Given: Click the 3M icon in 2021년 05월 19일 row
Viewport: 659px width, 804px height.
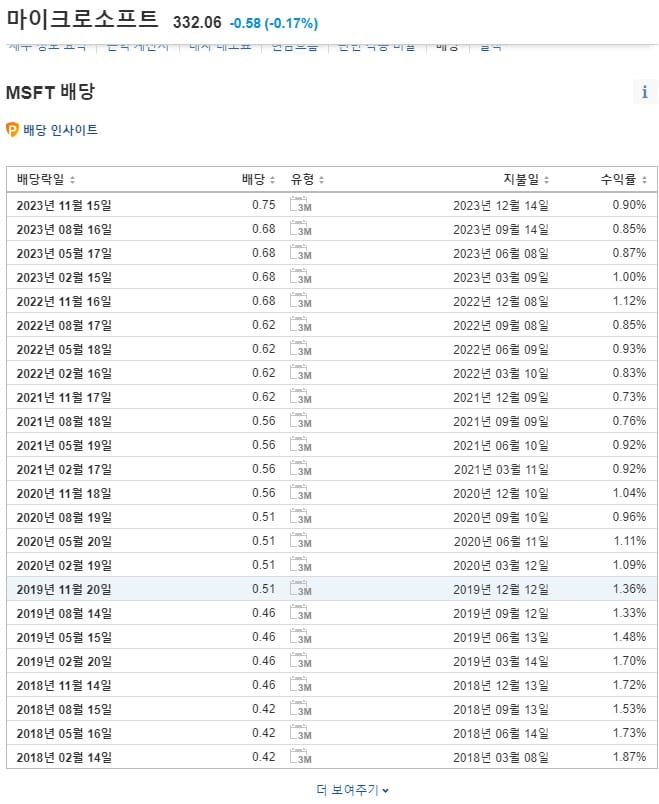Looking at the screenshot, I should (301, 445).
